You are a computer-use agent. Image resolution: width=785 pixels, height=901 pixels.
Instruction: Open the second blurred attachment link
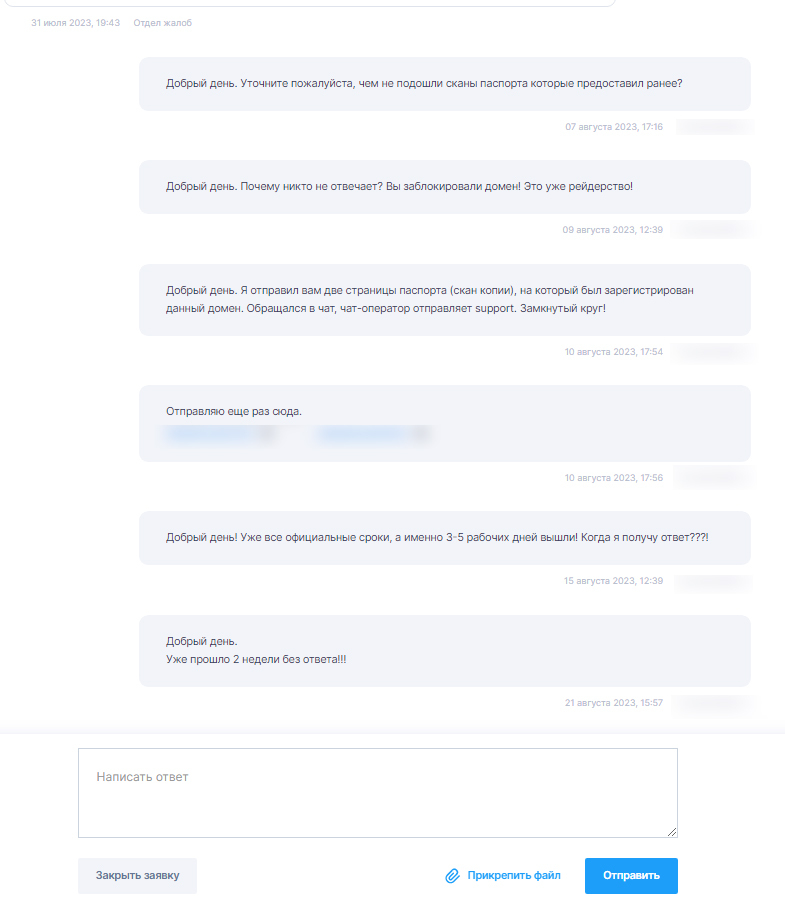[x=373, y=433]
